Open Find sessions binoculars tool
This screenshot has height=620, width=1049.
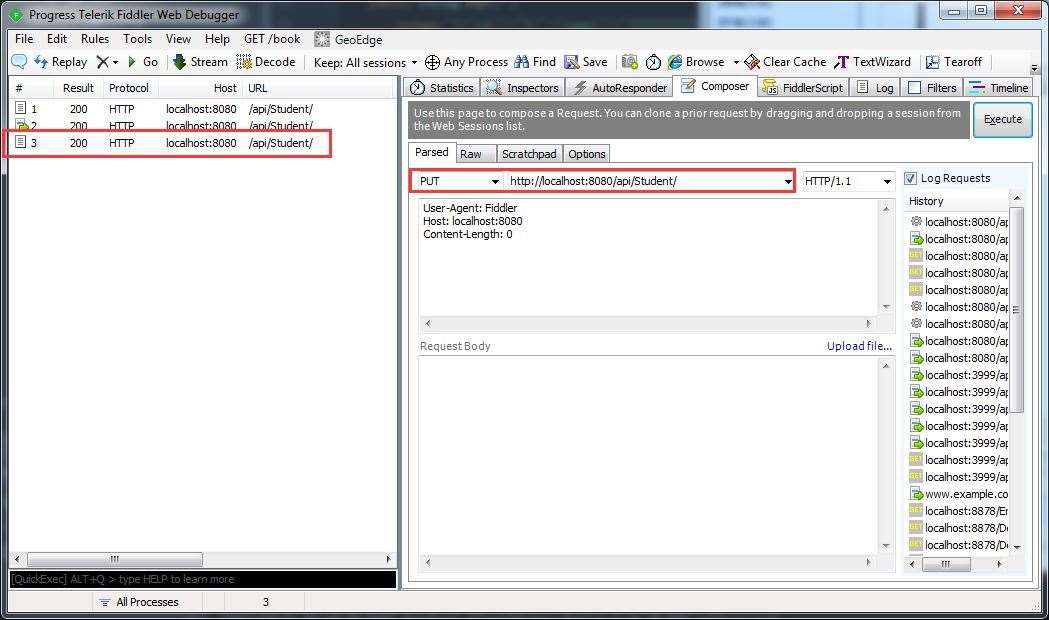(535, 62)
